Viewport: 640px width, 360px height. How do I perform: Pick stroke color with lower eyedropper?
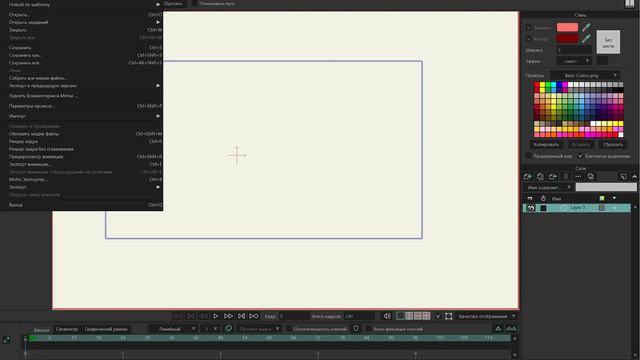586,39
